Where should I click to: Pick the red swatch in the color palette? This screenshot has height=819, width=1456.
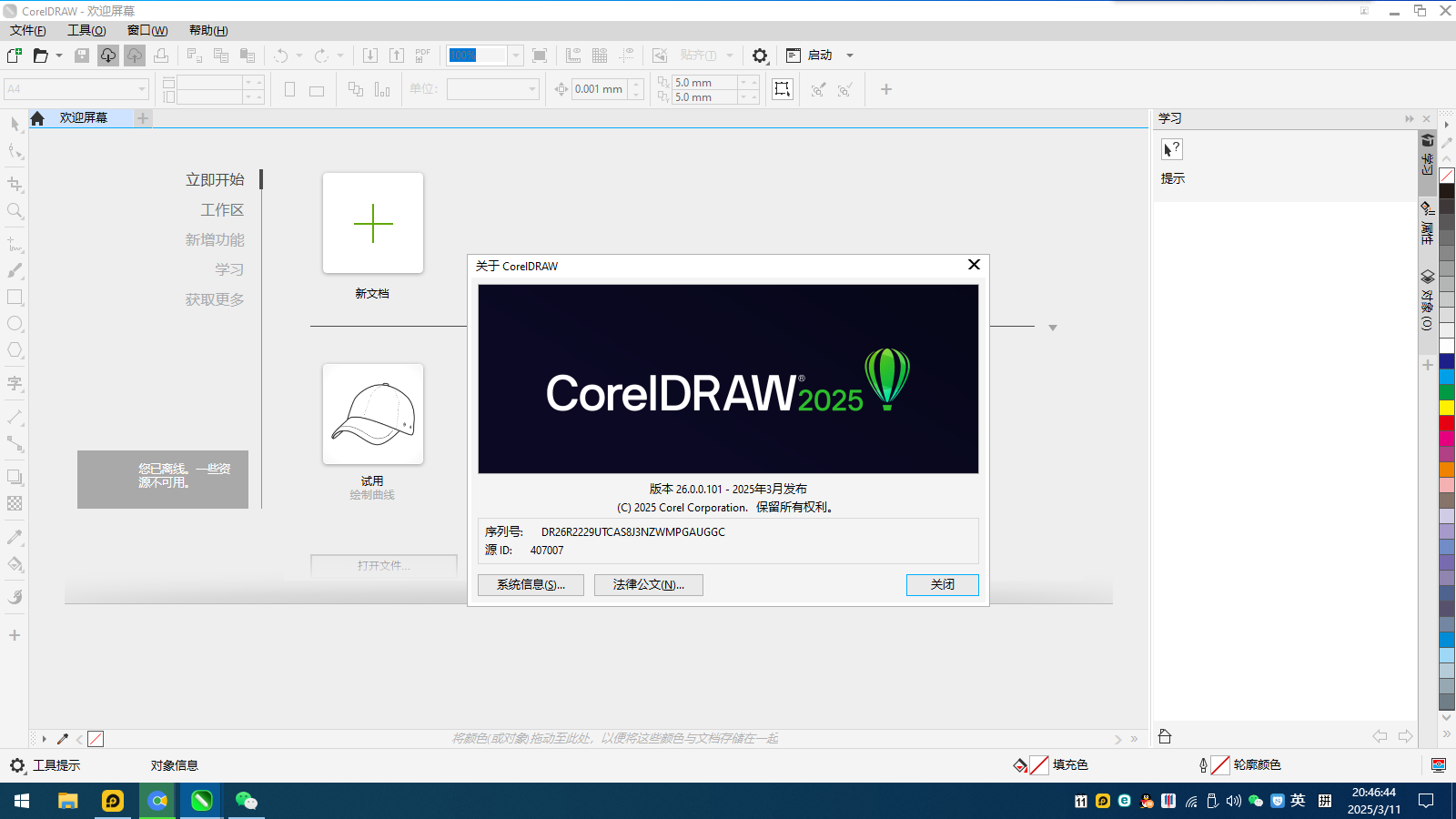click(x=1447, y=423)
